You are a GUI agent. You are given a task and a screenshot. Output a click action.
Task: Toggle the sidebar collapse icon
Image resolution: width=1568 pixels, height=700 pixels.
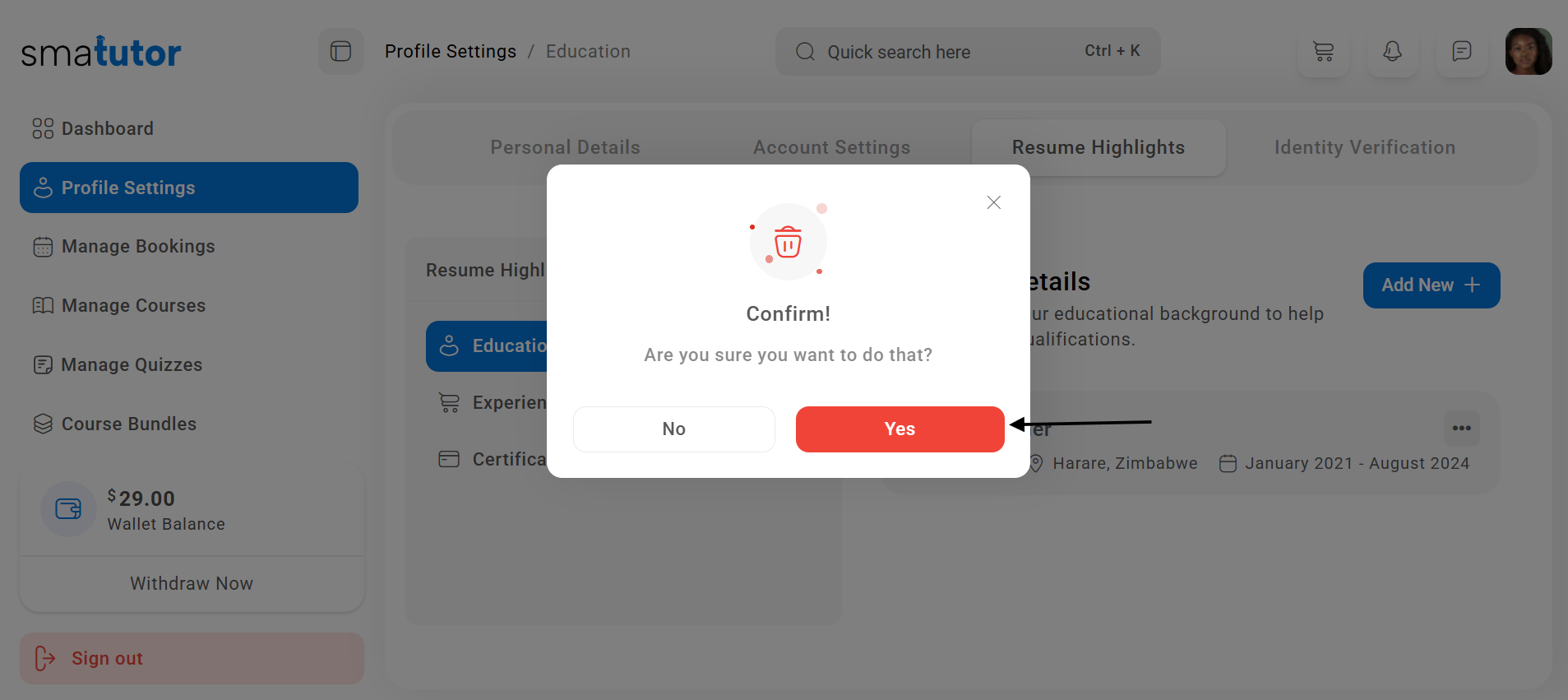[340, 52]
